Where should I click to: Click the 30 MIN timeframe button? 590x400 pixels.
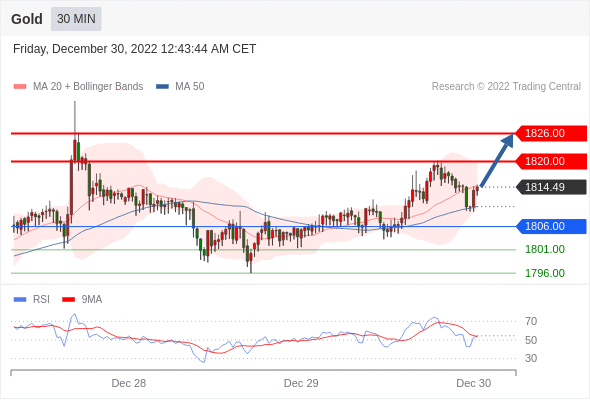click(x=76, y=19)
